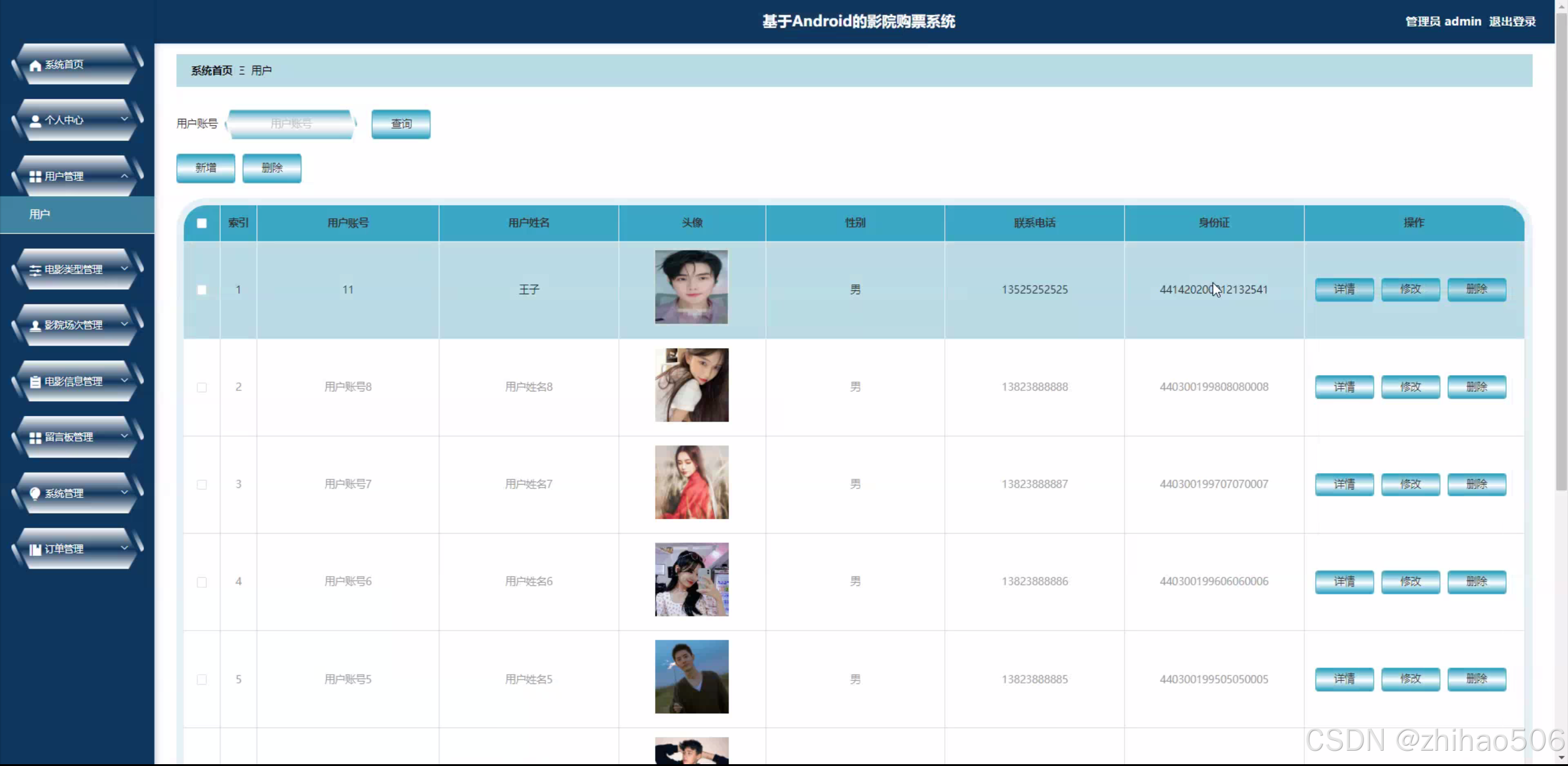Click the 查询 search button
This screenshot has height=766, width=1568.
click(x=401, y=124)
